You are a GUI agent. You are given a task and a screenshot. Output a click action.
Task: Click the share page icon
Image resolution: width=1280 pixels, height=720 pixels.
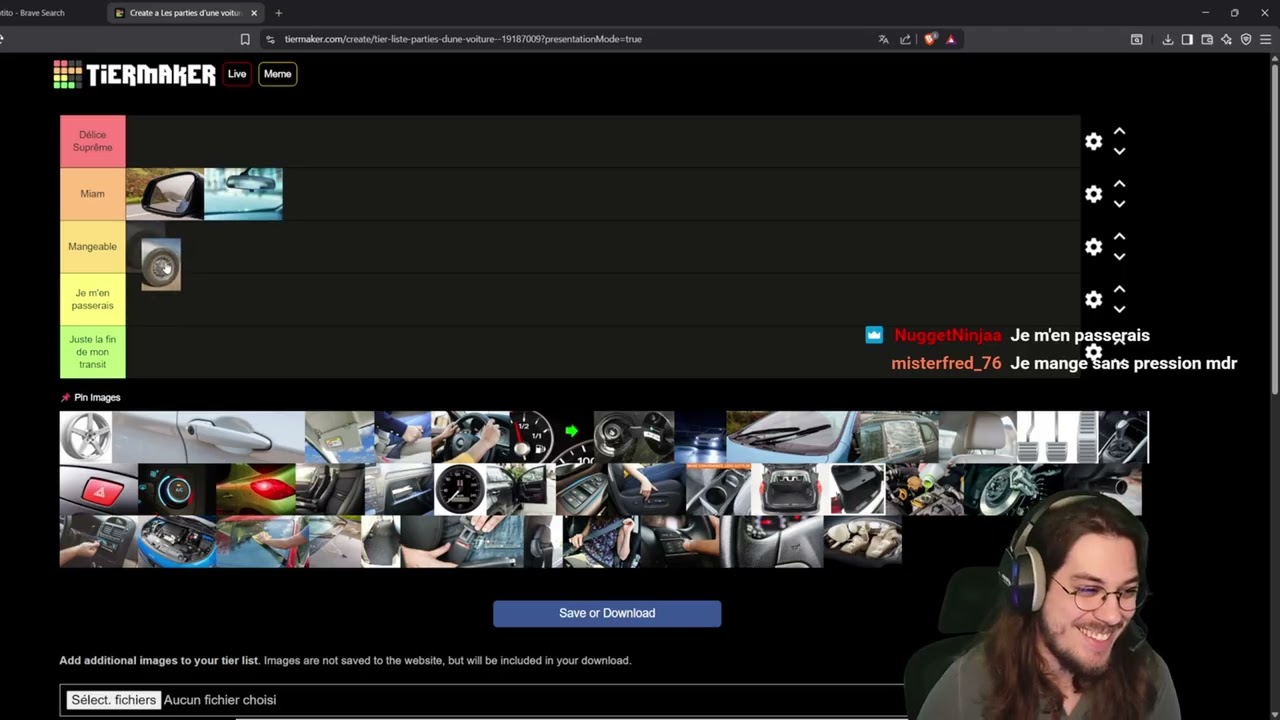tap(905, 39)
